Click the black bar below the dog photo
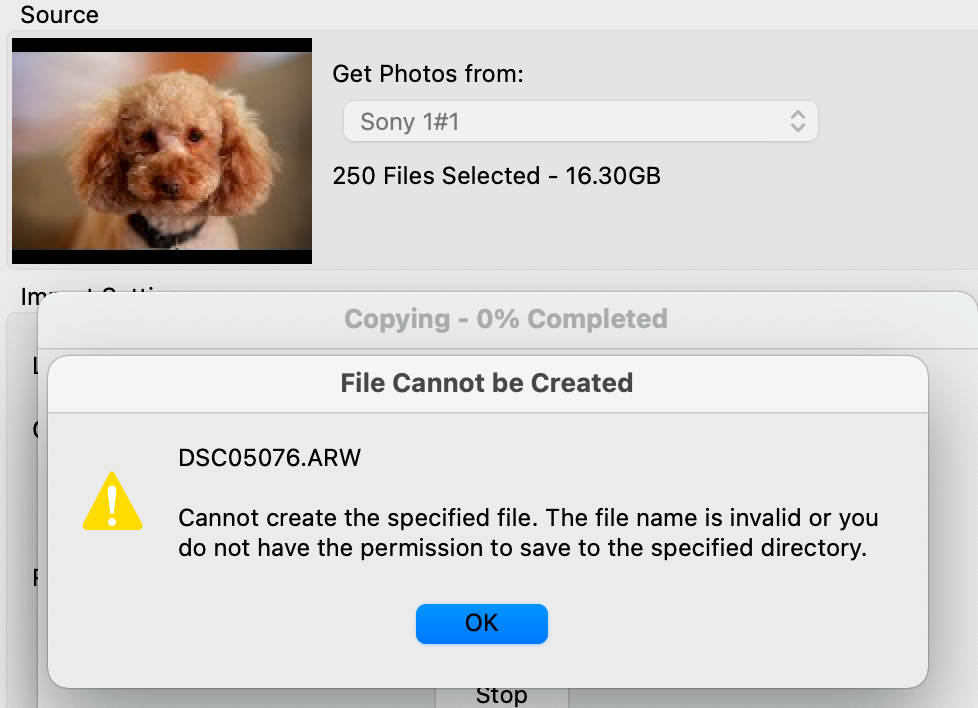This screenshot has height=708, width=978. click(x=162, y=257)
